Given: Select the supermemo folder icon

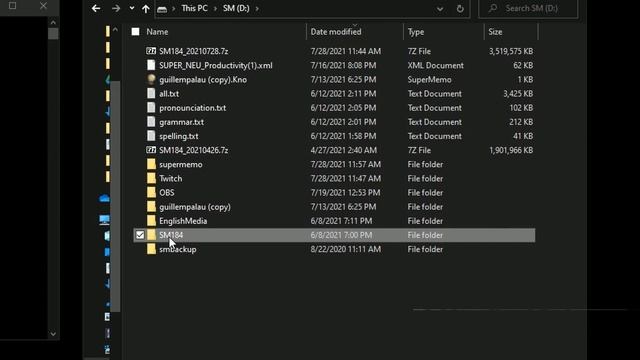Looking at the screenshot, I should (x=151, y=164).
